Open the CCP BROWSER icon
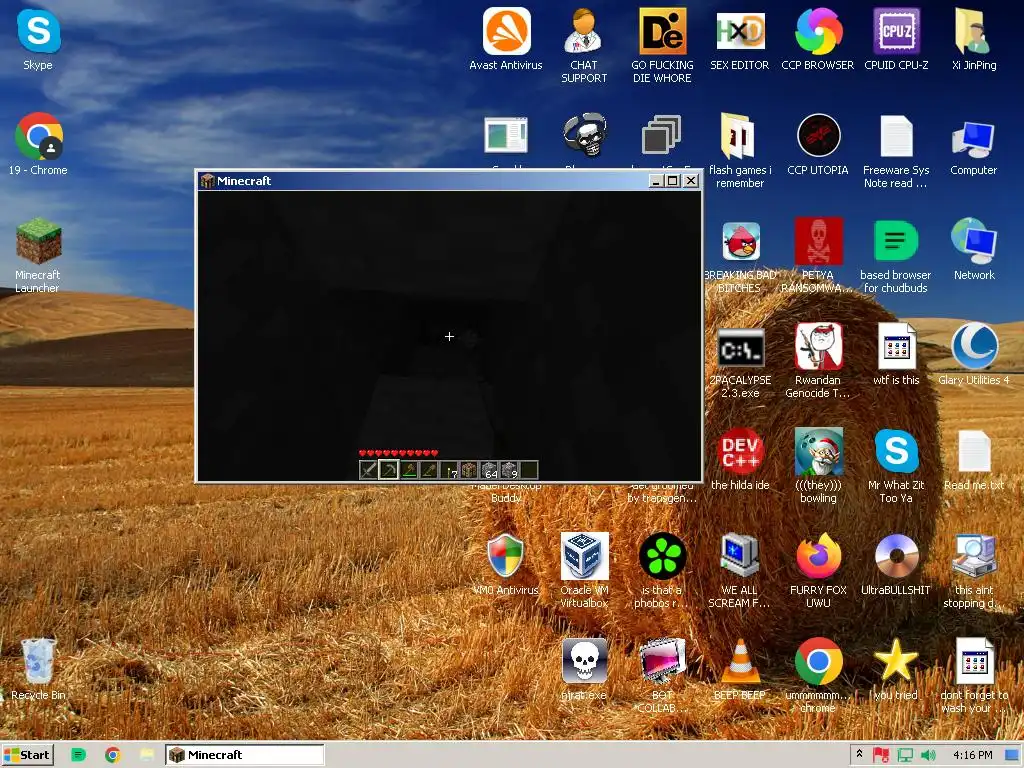 818,39
